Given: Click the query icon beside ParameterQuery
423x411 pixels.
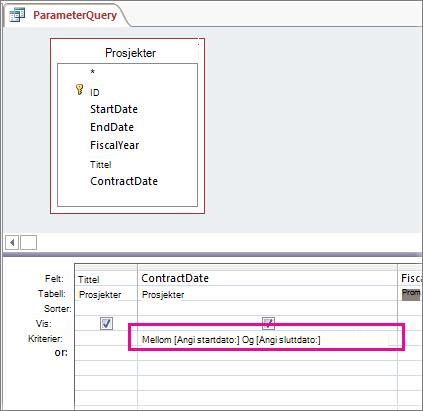Looking at the screenshot, I should [17, 15].
